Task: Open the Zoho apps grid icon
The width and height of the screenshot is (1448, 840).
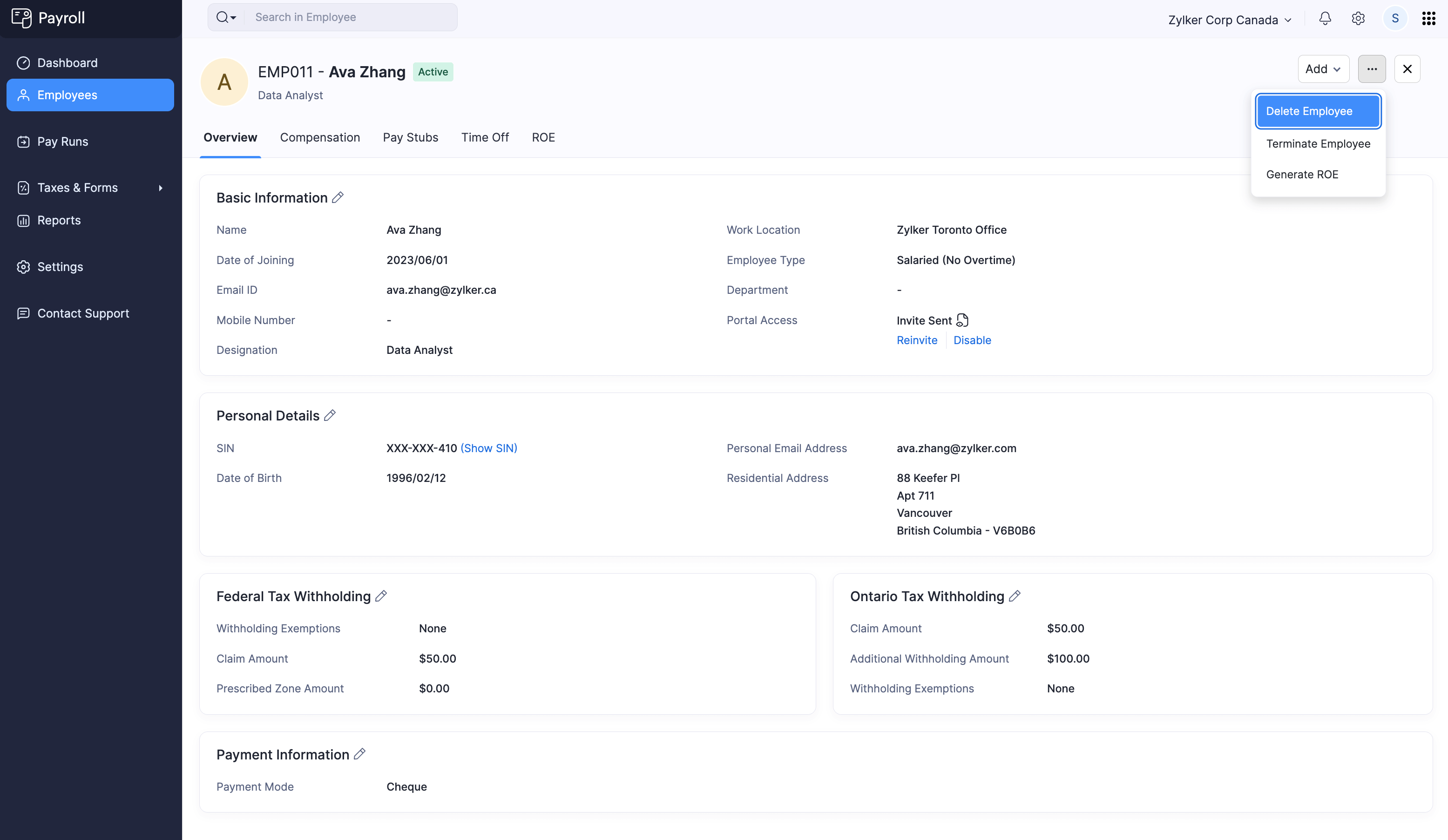Action: pos(1429,18)
